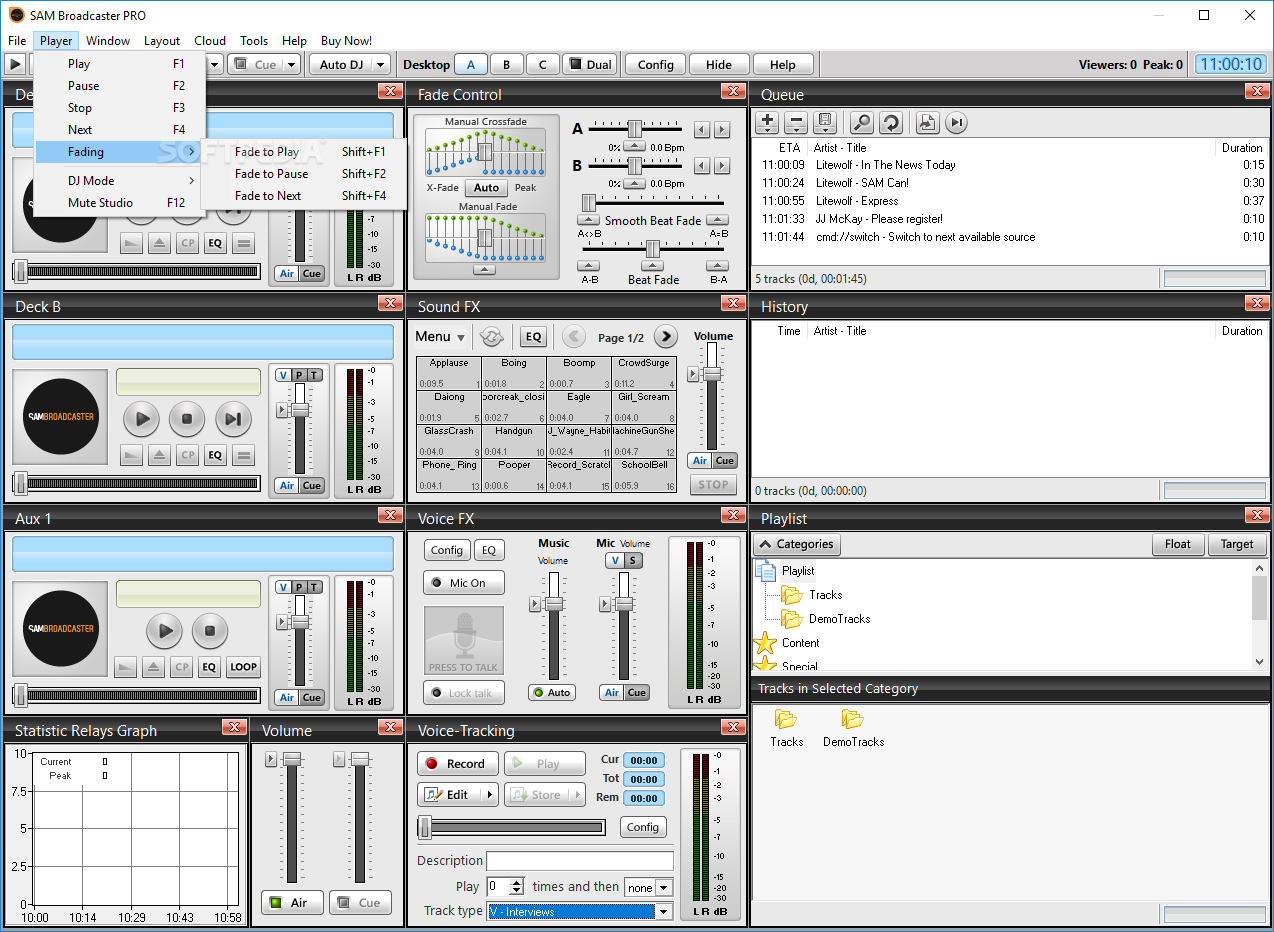The height and width of the screenshot is (932, 1274).
Task: Trigger the Applause sound effect pad
Action: pyautogui.click(x=449, y=373)
